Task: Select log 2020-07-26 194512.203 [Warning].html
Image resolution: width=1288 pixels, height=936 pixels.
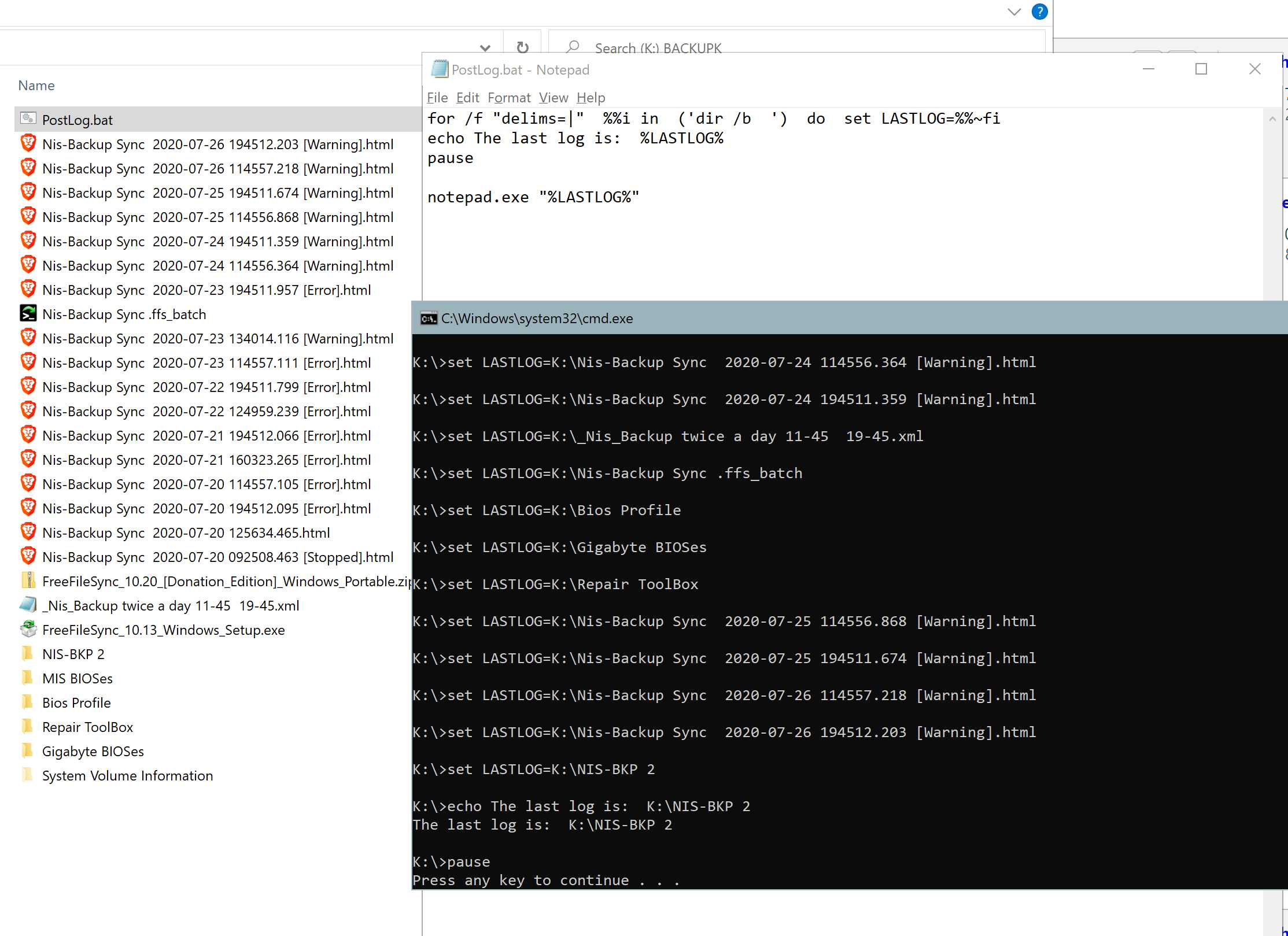Action: click(x=217, y=144)
